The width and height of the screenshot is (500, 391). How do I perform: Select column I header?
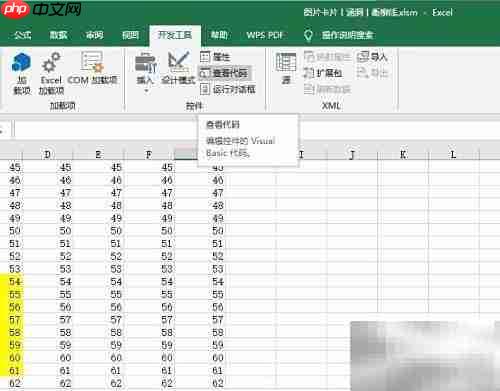[x=301, y=154]
